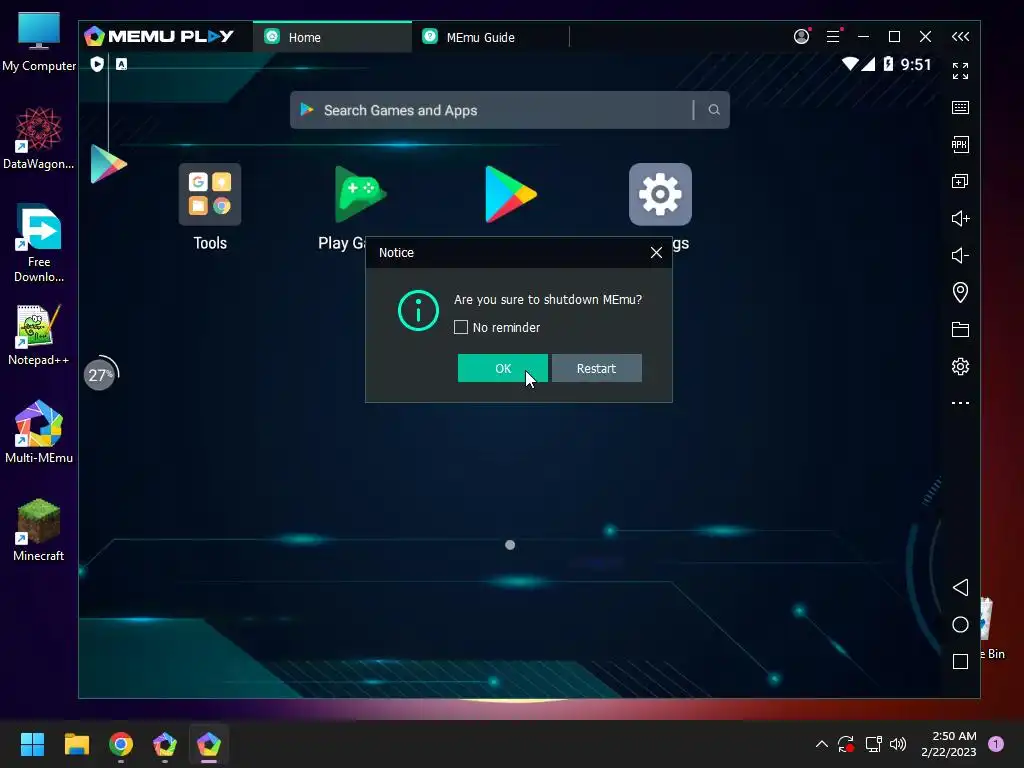Open the Multi-MEmu desktop shortcut
This screenshot has height=768, width=1024.
point(39,432)
